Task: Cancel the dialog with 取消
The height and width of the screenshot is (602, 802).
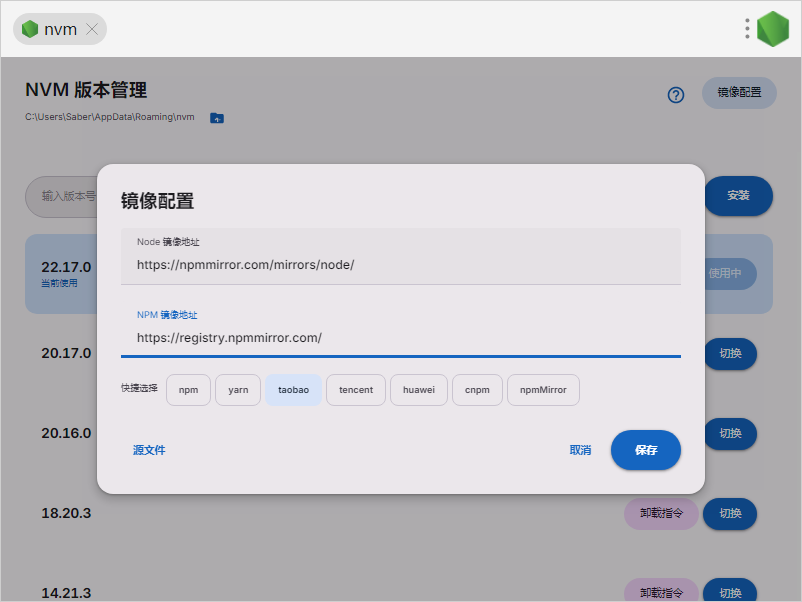Action: (581, 450)
